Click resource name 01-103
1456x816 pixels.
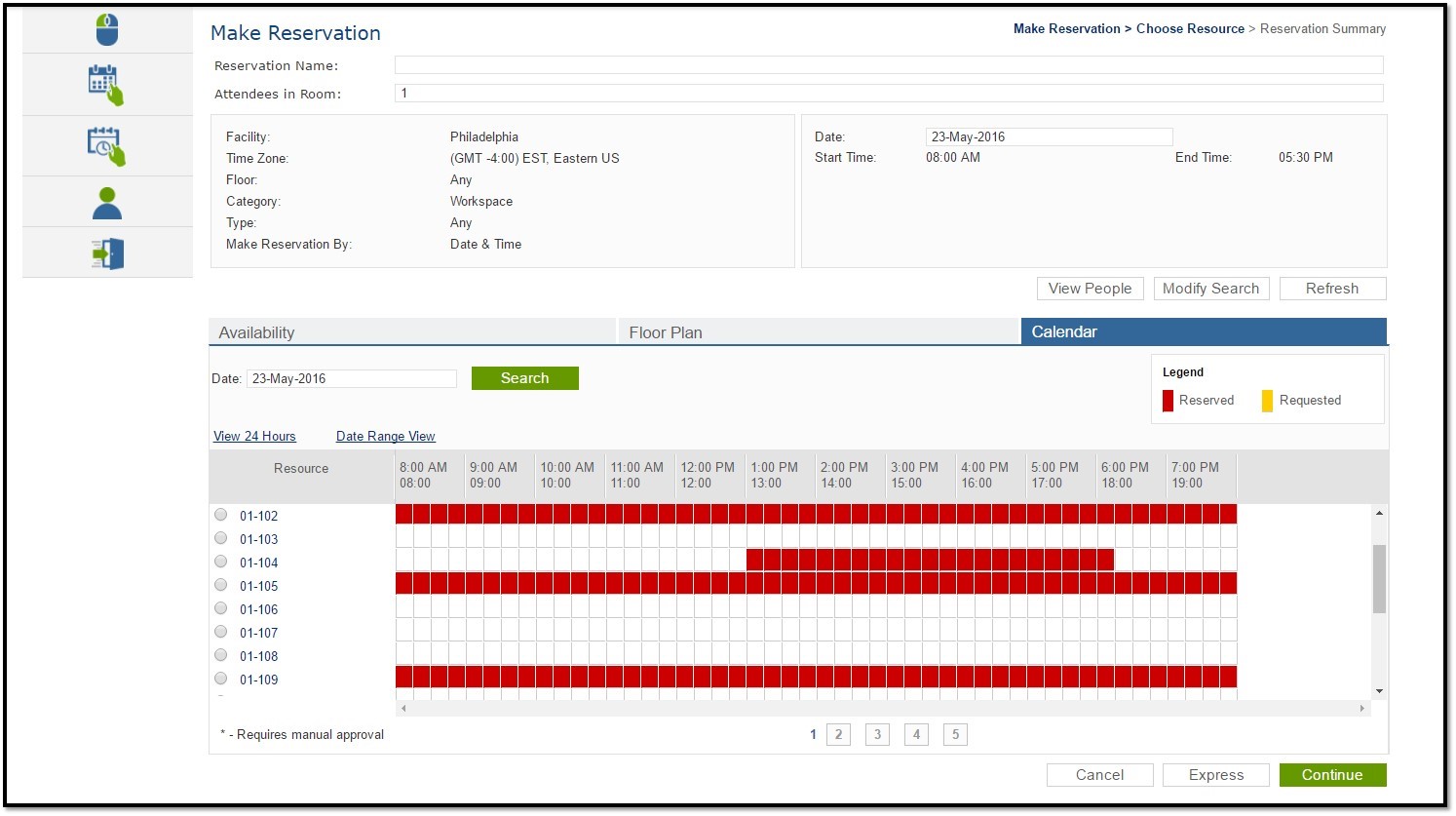coord(258,540)
